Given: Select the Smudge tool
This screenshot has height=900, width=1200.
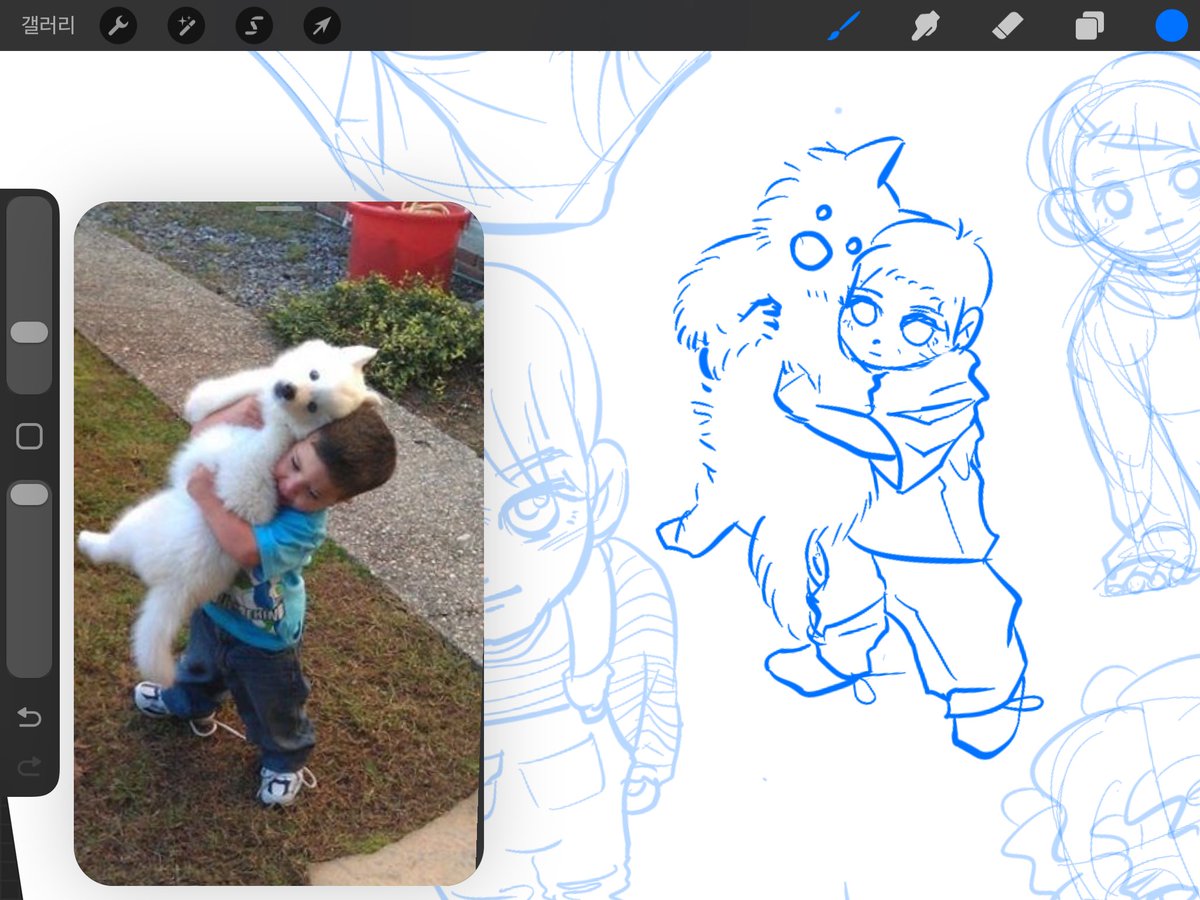Looking at the screenshot, I should (x=926, y=26).
